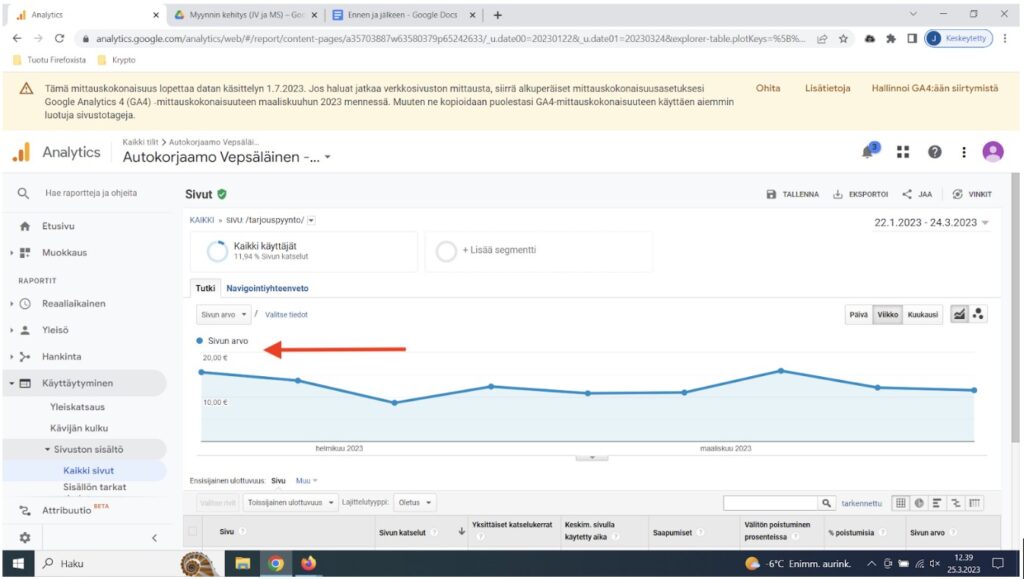Viewport: 1024px width, 579px height.
Task: Open the Oletus sort type dropdown
Action: pos(415,503)
